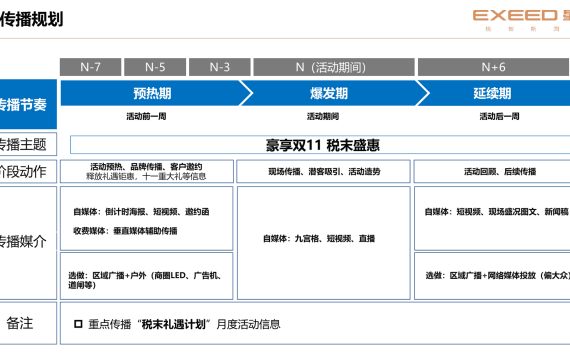
Task: Click the 活动回顾、后续传播 cell
Action: 492,171
